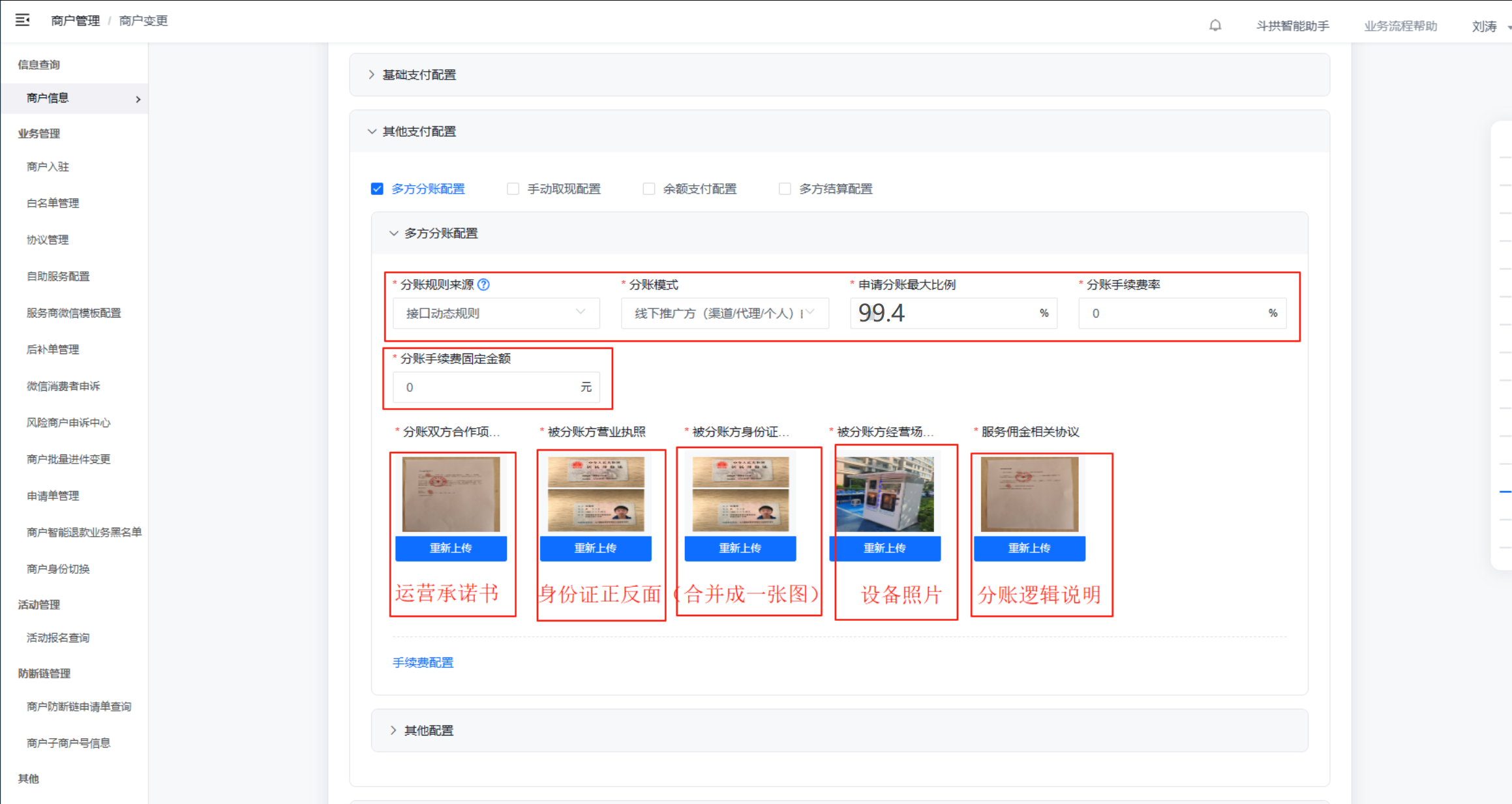Screen dimensions: 1512x804
Task: Expand the 基础支付配置 section
Action: click(839, 75)
